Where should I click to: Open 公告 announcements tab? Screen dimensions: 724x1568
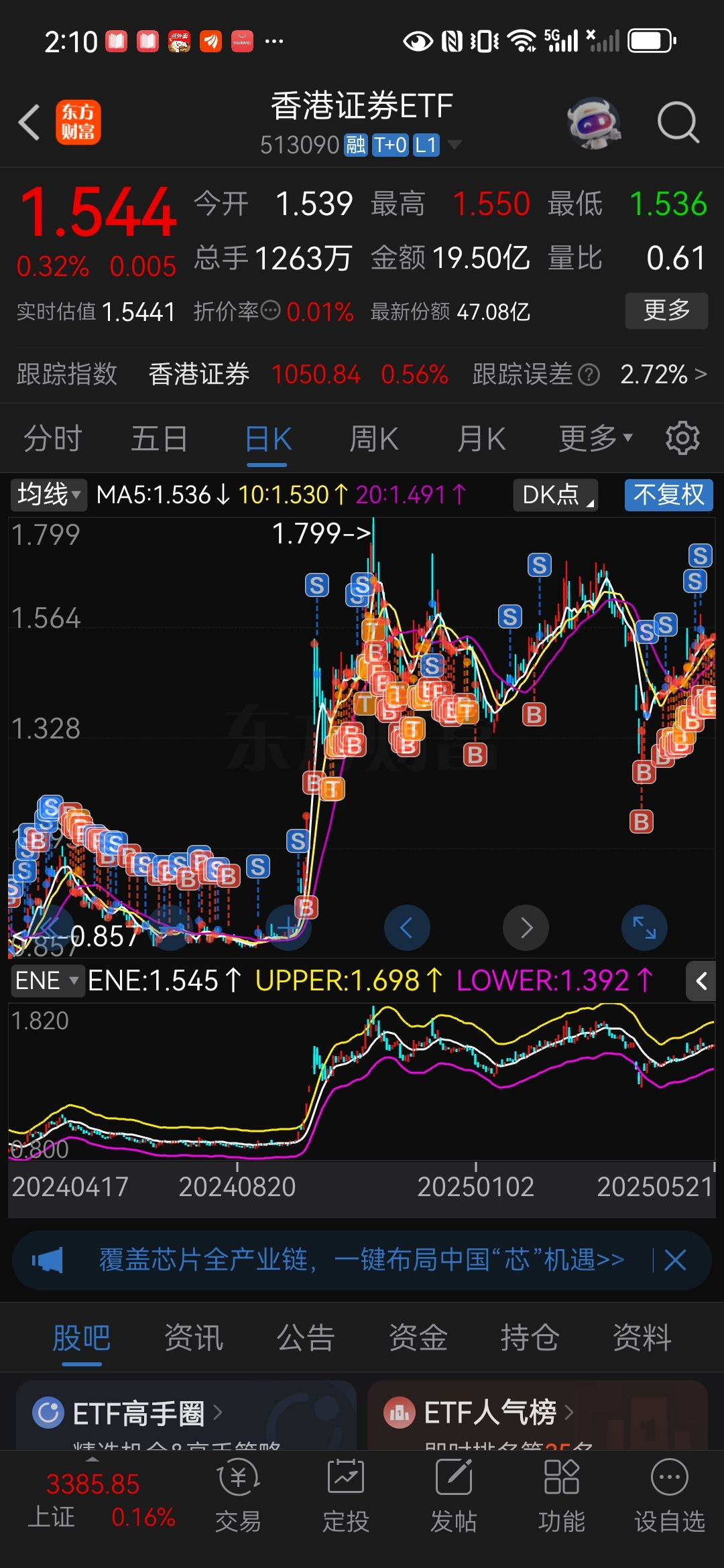306,1337
